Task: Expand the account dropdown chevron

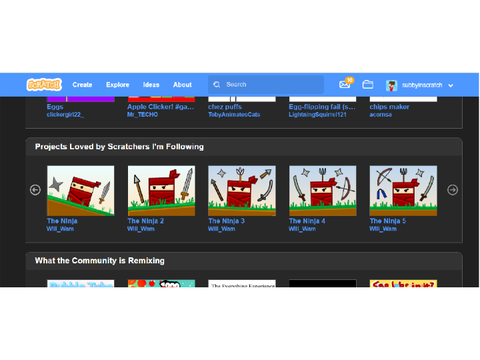Action: coord(451,85)
